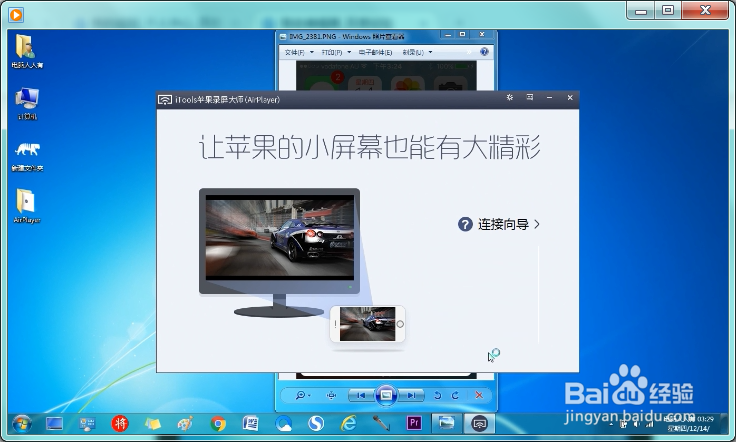Click the orange player icon in outer titlebar
Screen dimensions: 736x442
16,15
